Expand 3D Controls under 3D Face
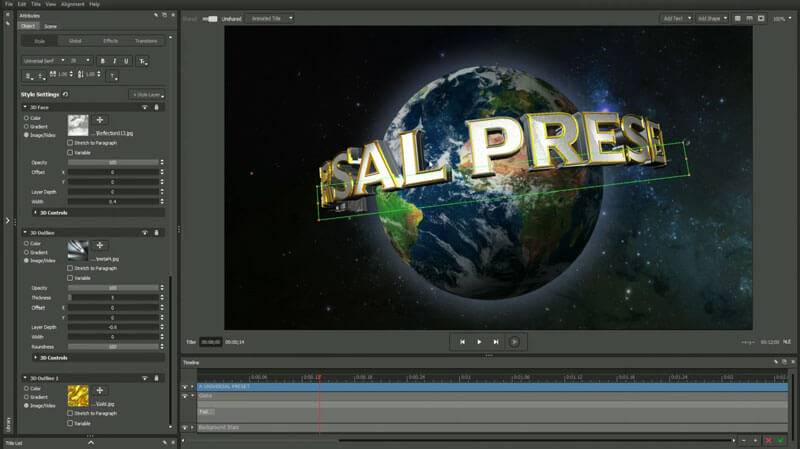This screenshot has width=800, height=449. tap(35, 212)
